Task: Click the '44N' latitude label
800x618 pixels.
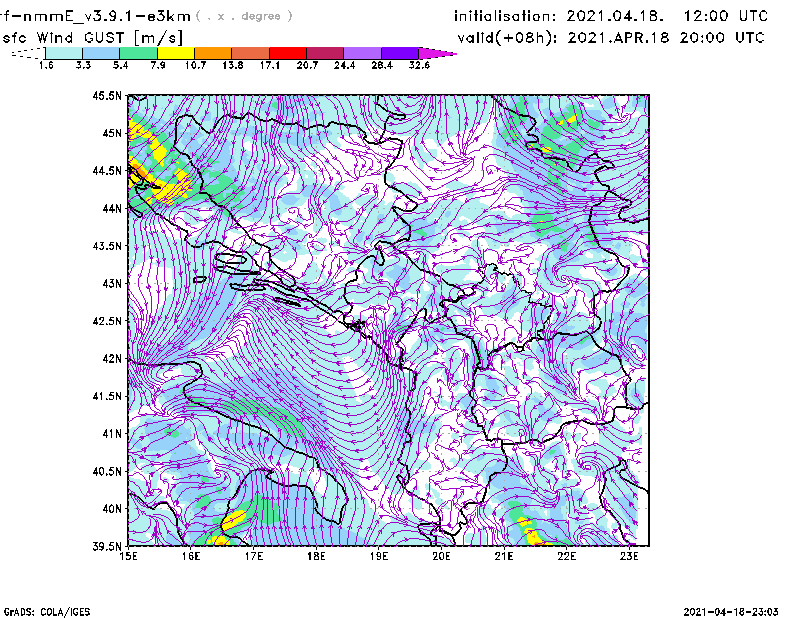Action: coord(112,208)
